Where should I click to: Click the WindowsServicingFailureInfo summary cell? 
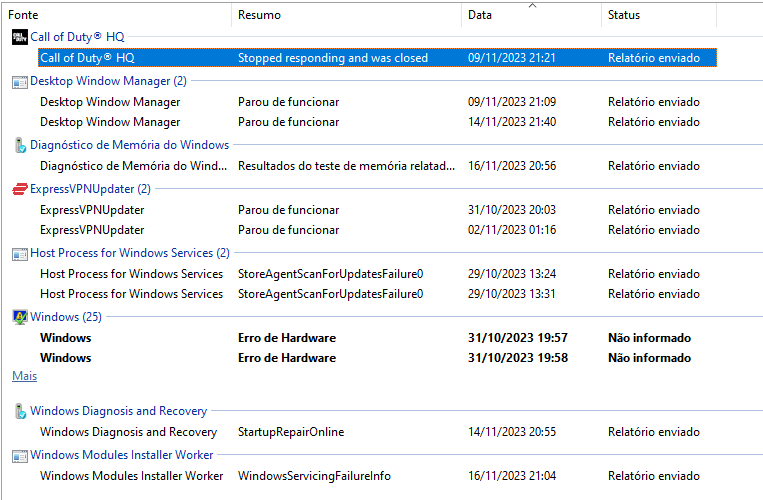tap(314, 476)
